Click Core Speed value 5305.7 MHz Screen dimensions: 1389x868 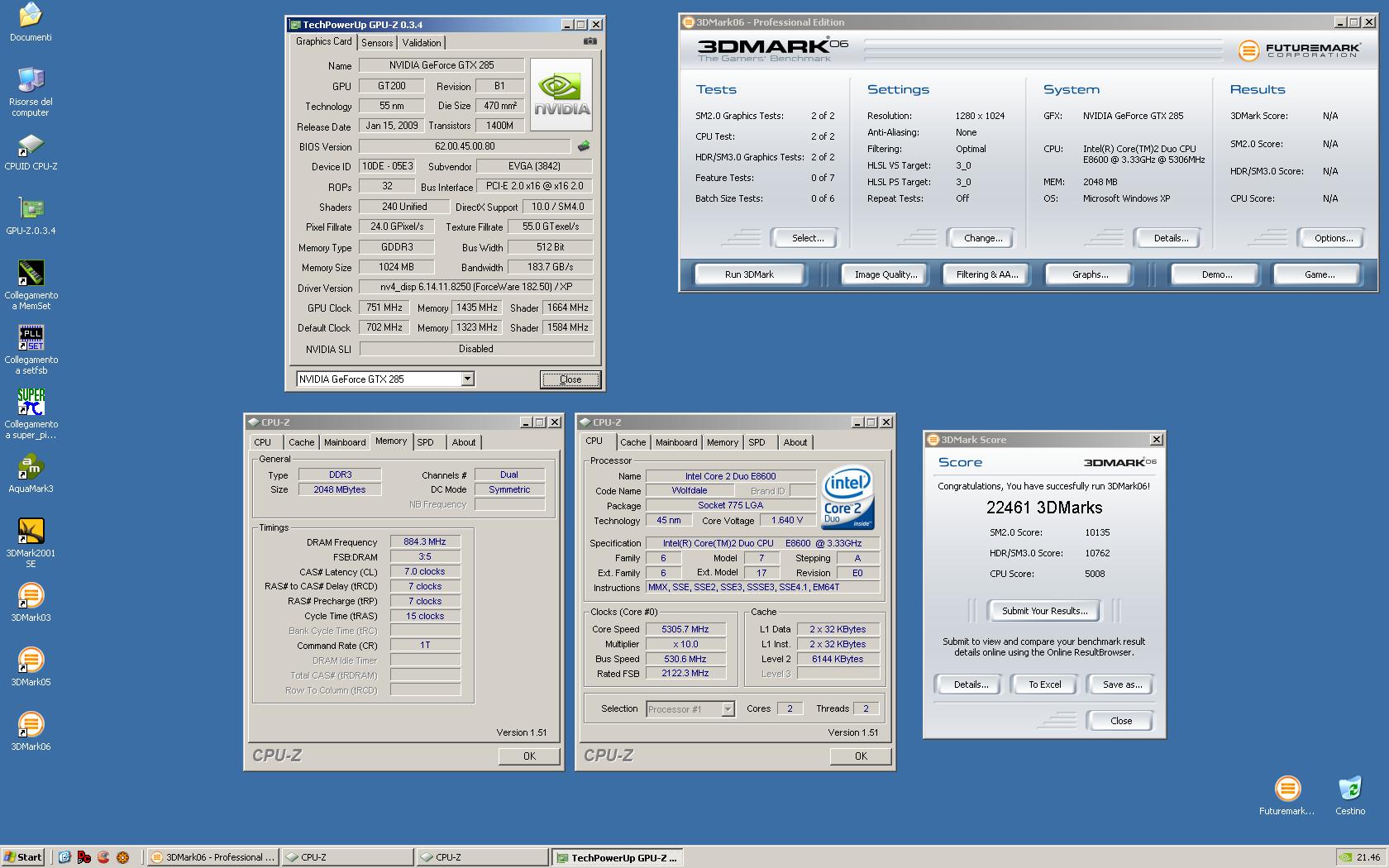tap(685, 629)
